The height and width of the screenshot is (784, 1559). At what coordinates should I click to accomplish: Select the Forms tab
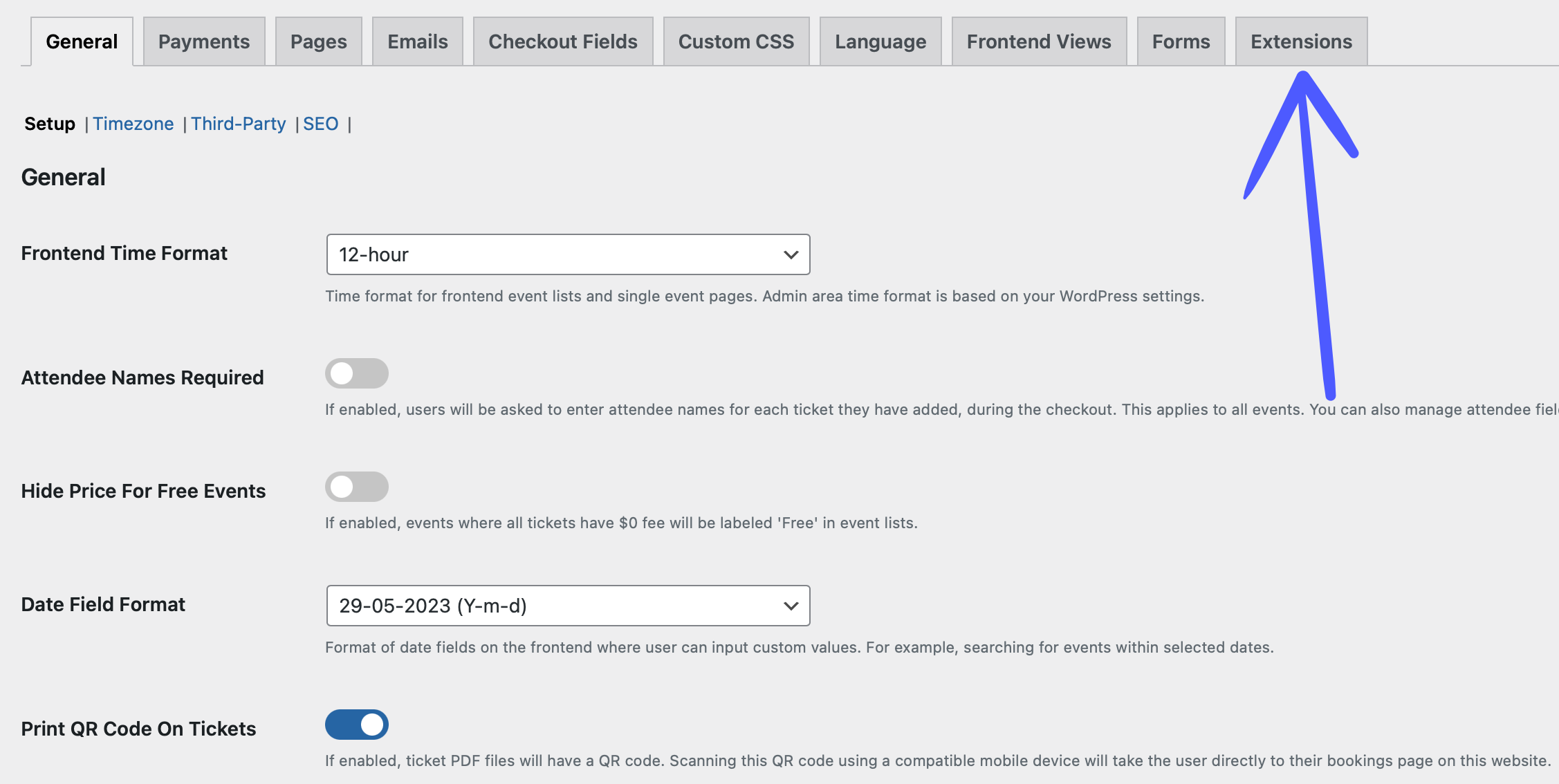pyautogui.click(x=1181, y=41)
